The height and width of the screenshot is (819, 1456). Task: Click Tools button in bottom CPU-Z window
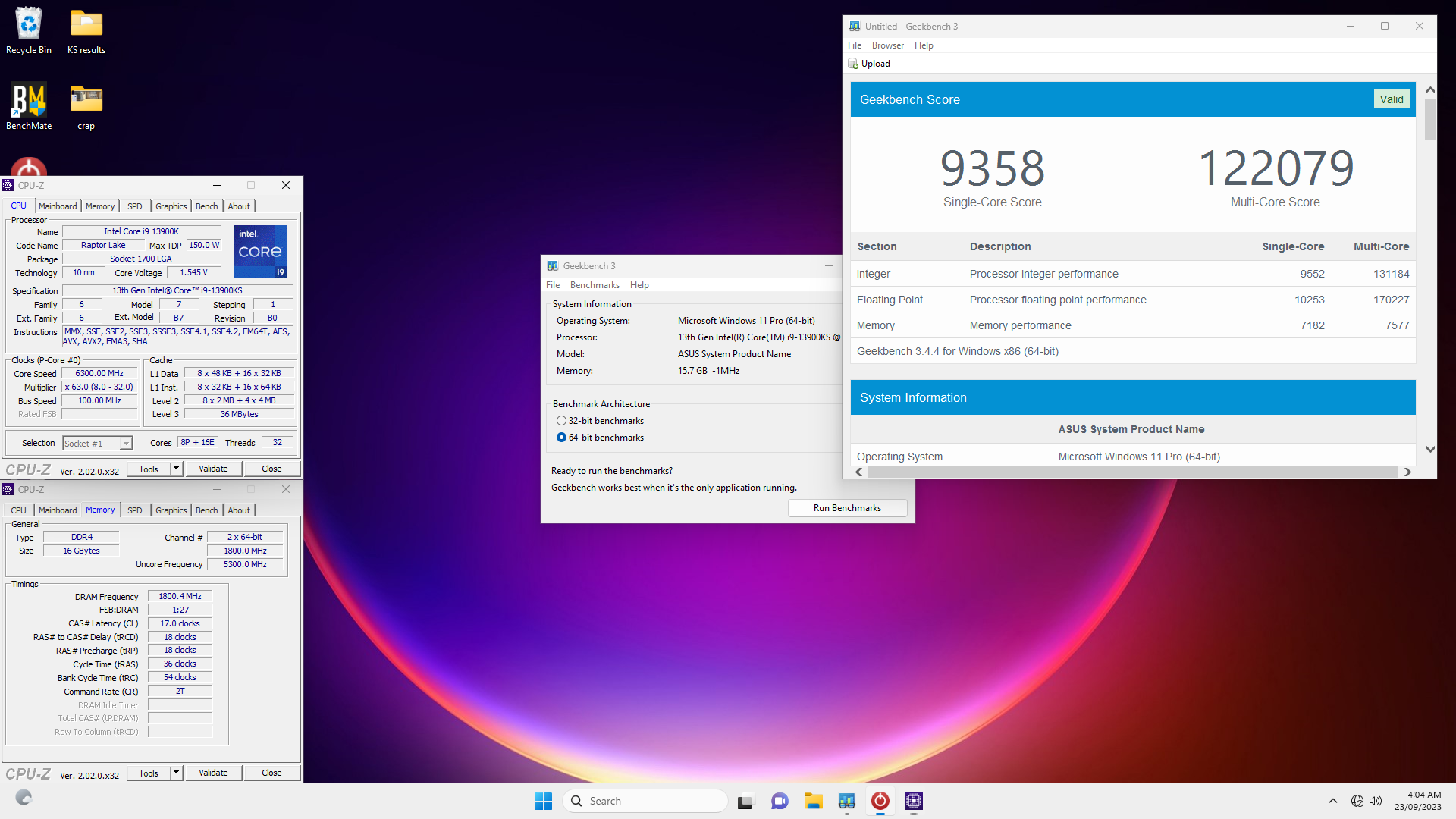149,773
